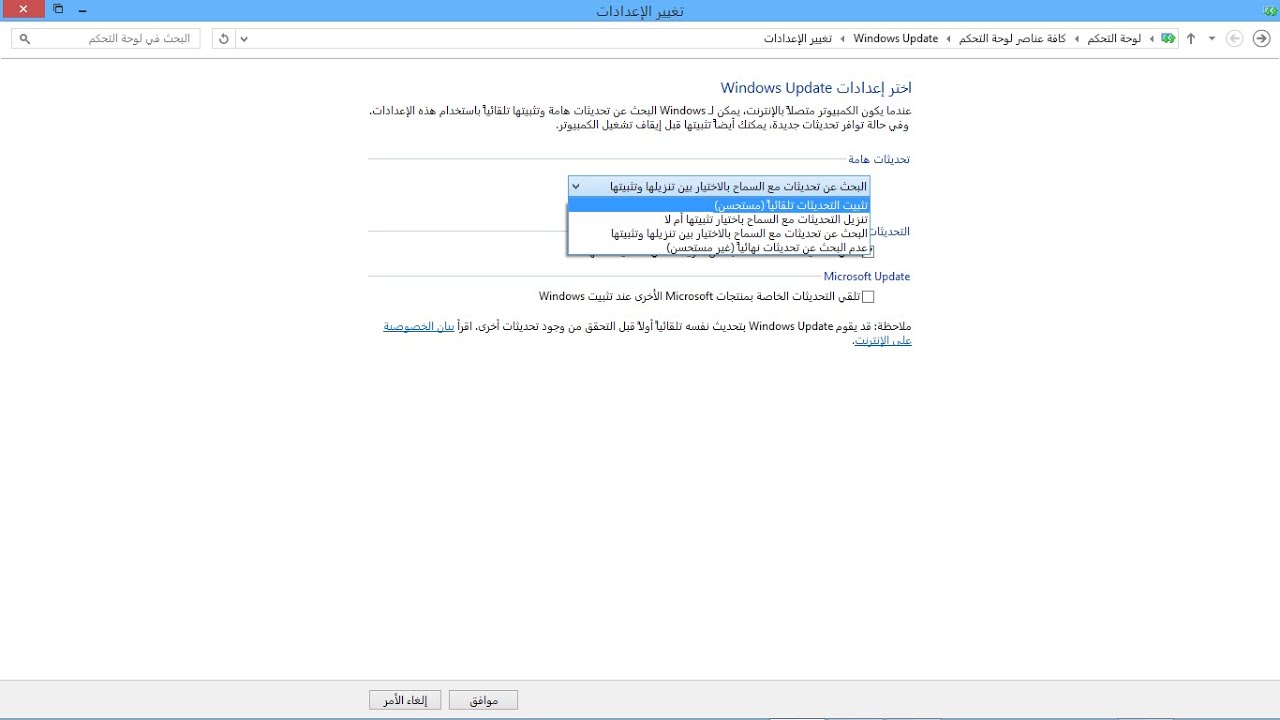The image size is (1280, 720).
Task: Select عدم البحث عن تحديثات نهائياً option
Action: pyautogui.click(x=718, y=247)
